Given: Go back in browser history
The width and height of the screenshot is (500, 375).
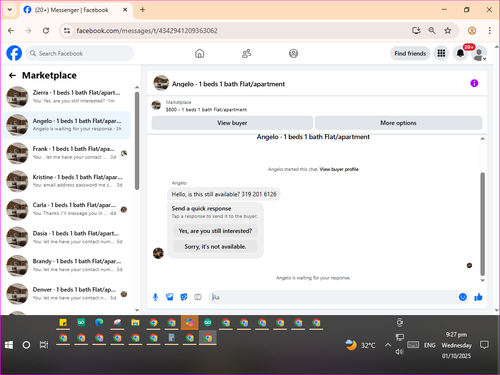Looking at the screenshot, I should coord(11,31).
